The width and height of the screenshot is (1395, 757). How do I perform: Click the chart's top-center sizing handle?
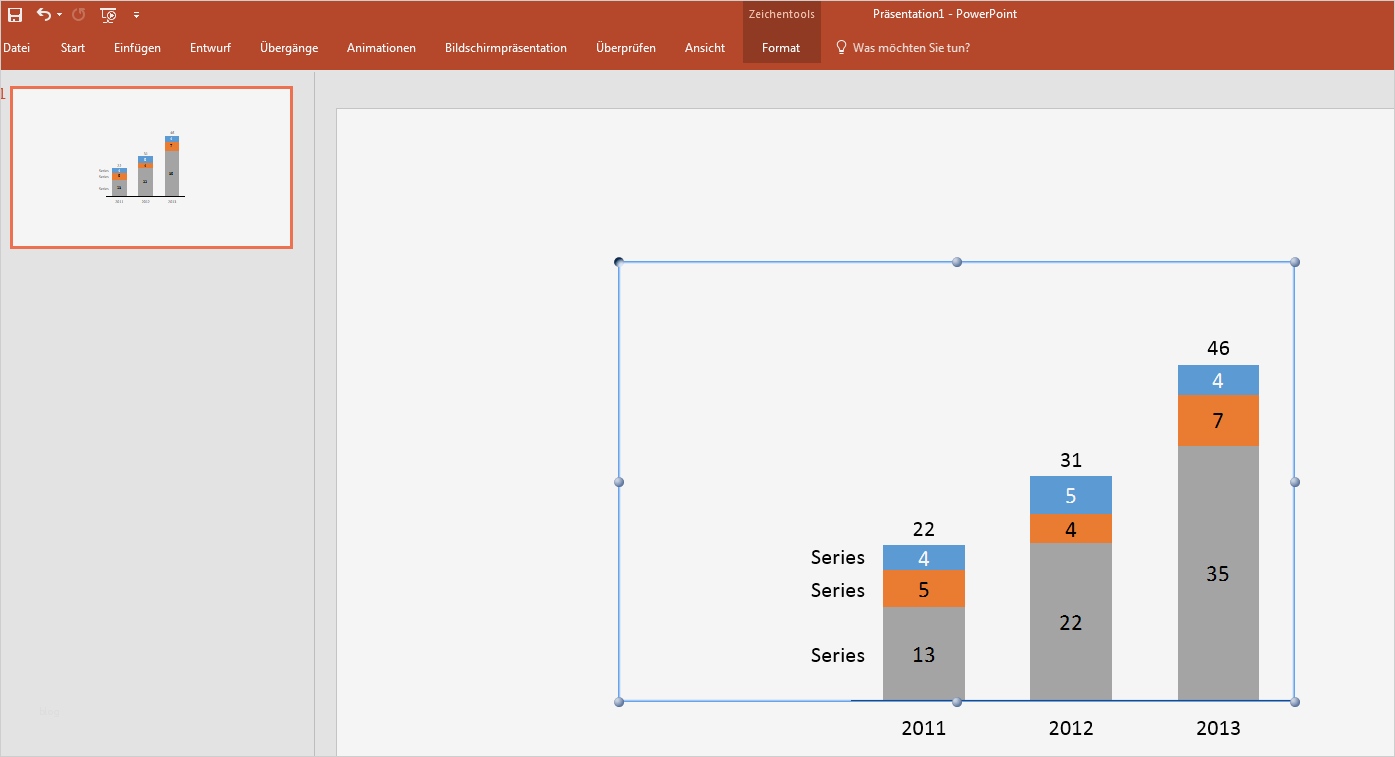(957, 262)
